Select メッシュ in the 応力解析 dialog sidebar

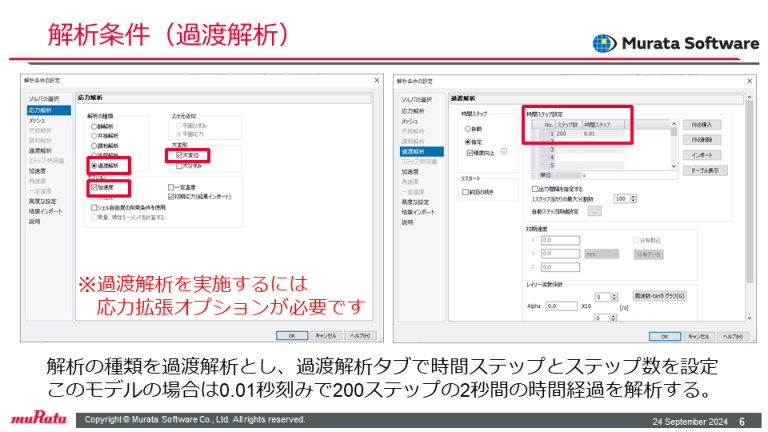(x=36, y=120)
